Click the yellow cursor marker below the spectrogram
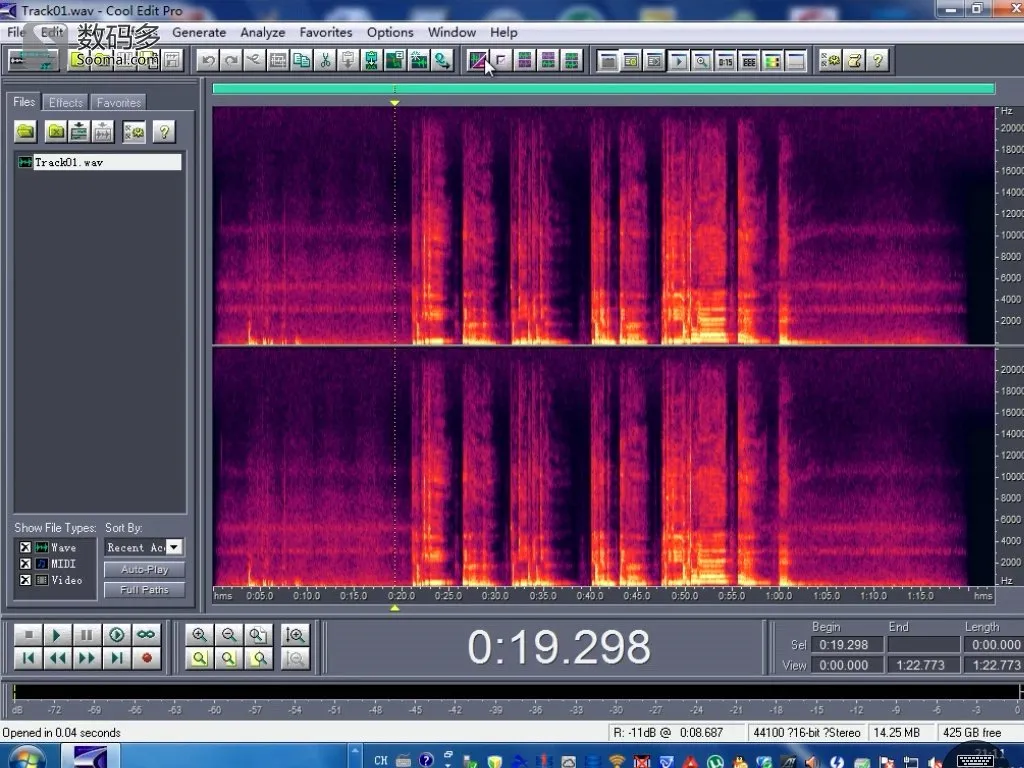 coord(394,608)
